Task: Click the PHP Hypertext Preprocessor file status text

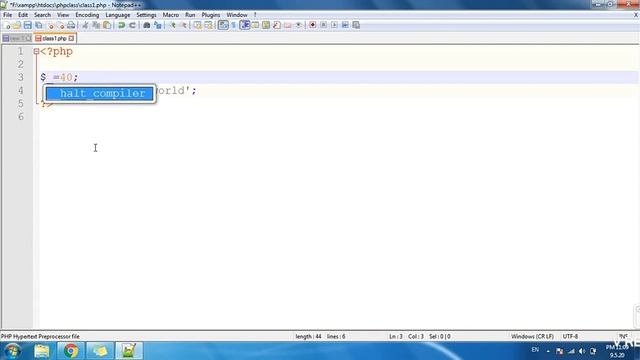Action: point(40,336)
